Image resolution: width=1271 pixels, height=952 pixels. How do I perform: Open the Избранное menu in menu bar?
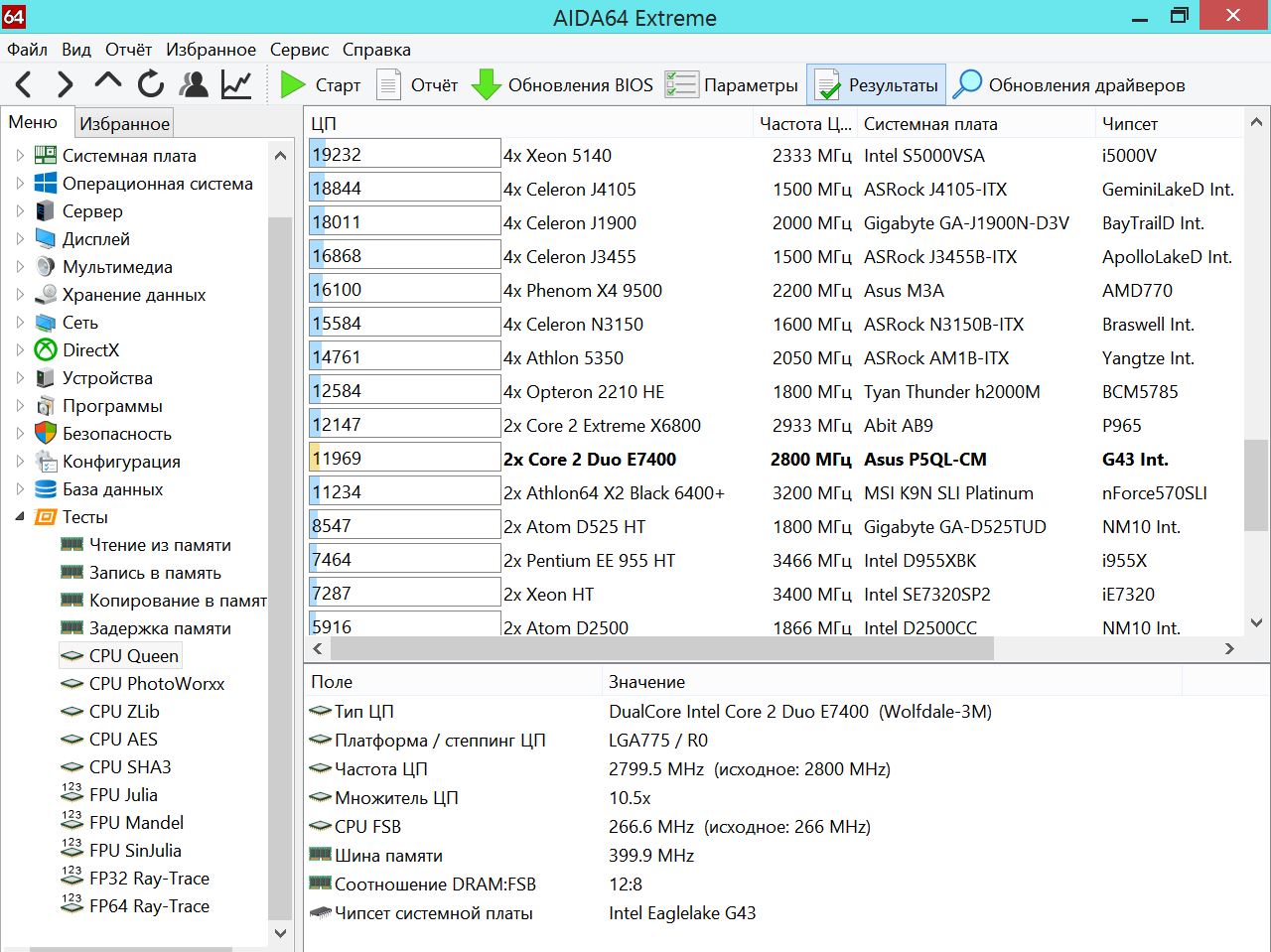point(211,50)
